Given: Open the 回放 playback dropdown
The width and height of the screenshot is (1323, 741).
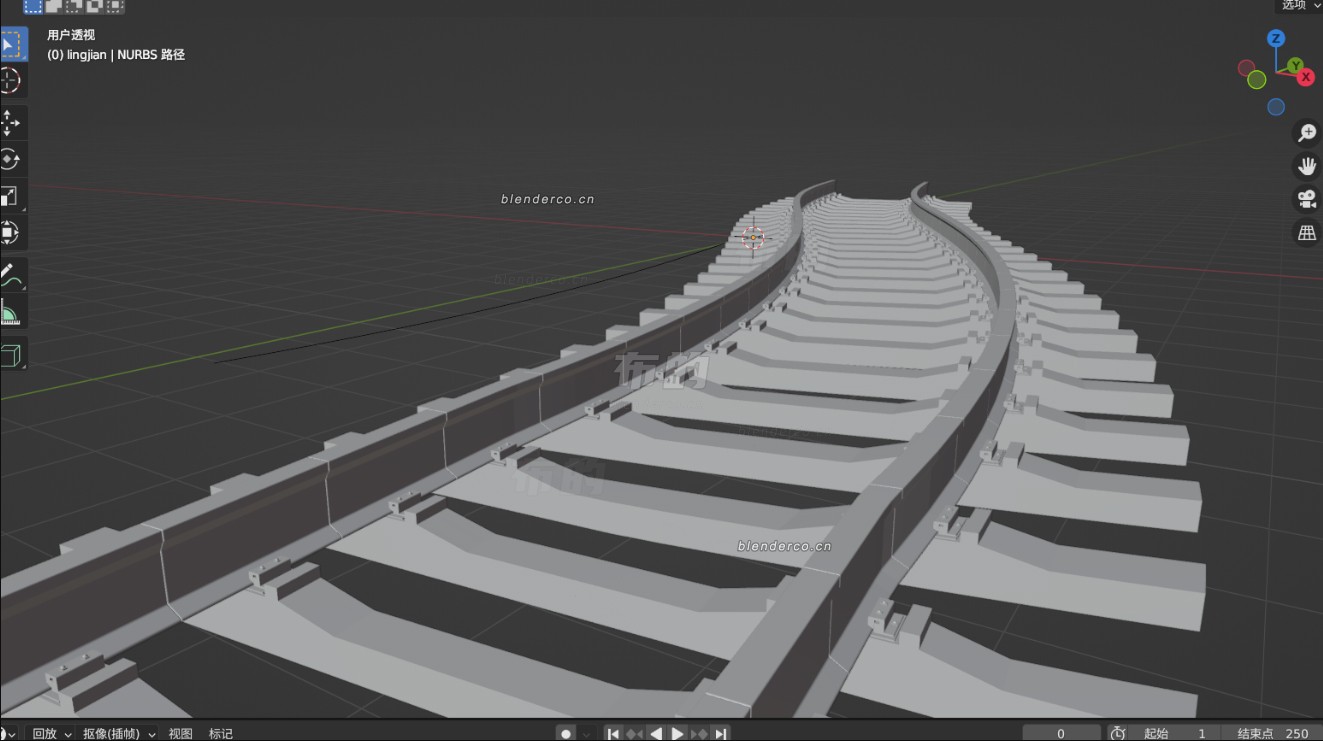Looking at the screenshot, I should point(51,733).
